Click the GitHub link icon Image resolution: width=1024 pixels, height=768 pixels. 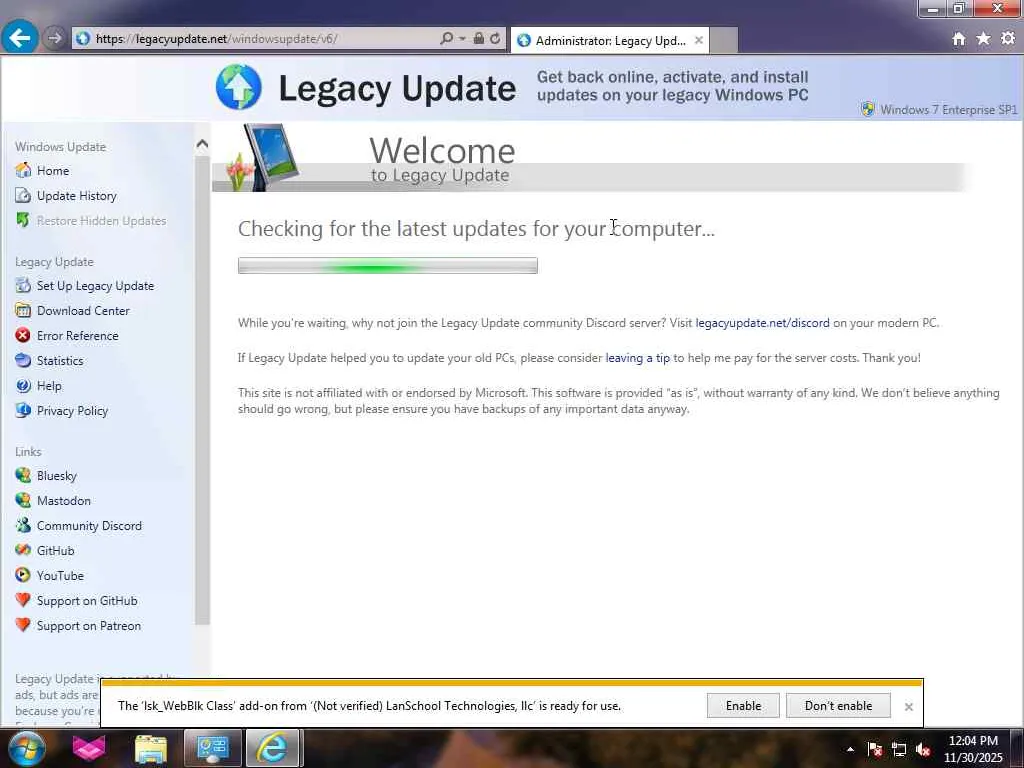23,550
